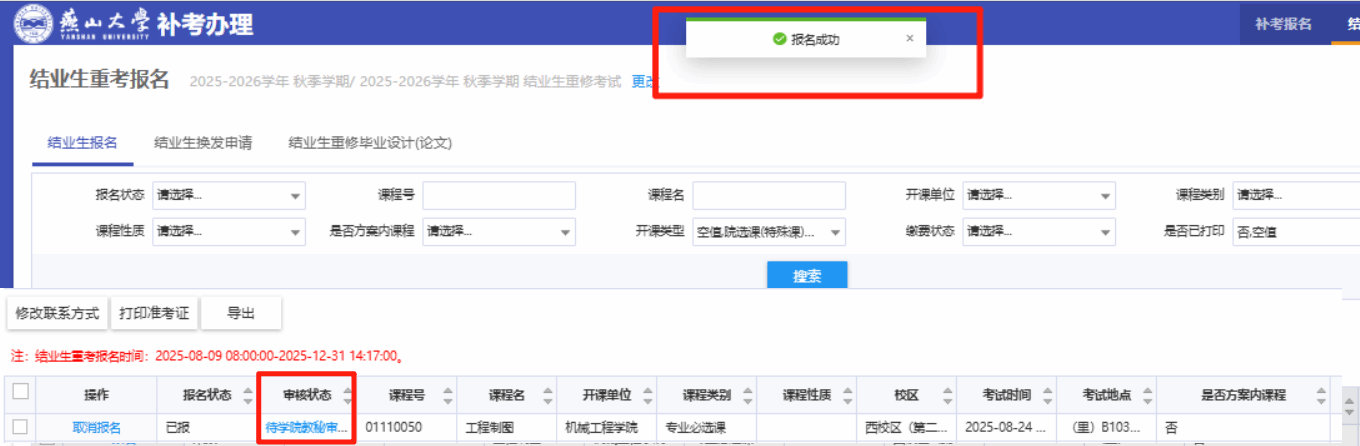The width and height of the screenshot is (1360, 446).
Task: Click the 打印准考证 button
Action: (x=154, y=314)
